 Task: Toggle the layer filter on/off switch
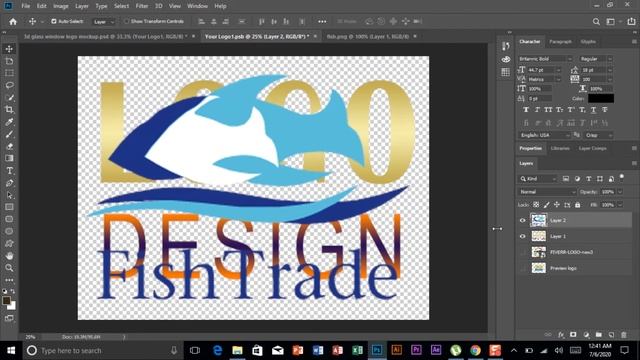click(x=622, y=177)
